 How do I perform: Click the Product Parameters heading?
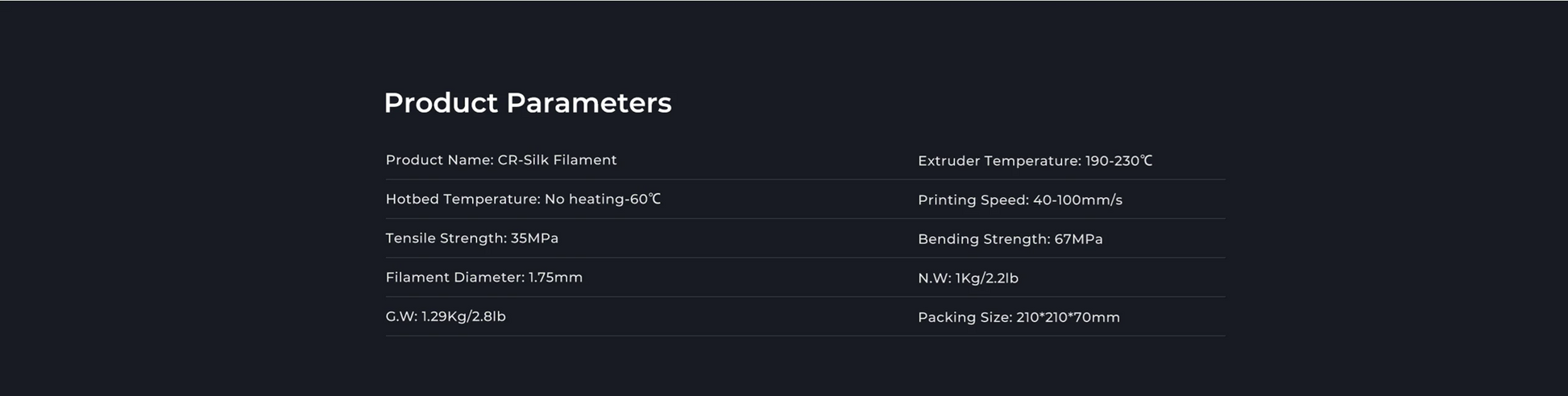click(527, 103)
